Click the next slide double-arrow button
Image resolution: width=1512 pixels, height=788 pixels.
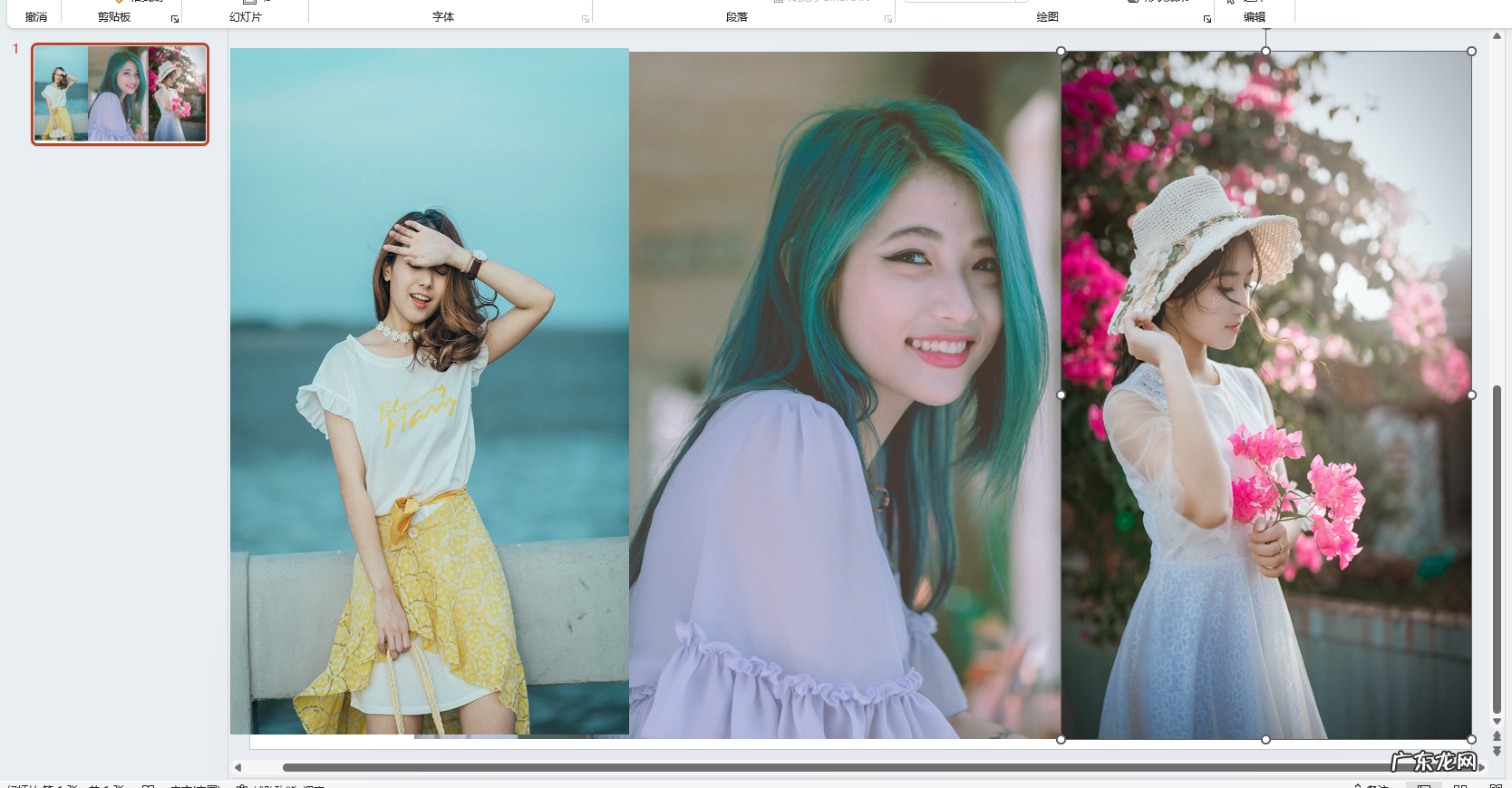(x=1497, y=752)
